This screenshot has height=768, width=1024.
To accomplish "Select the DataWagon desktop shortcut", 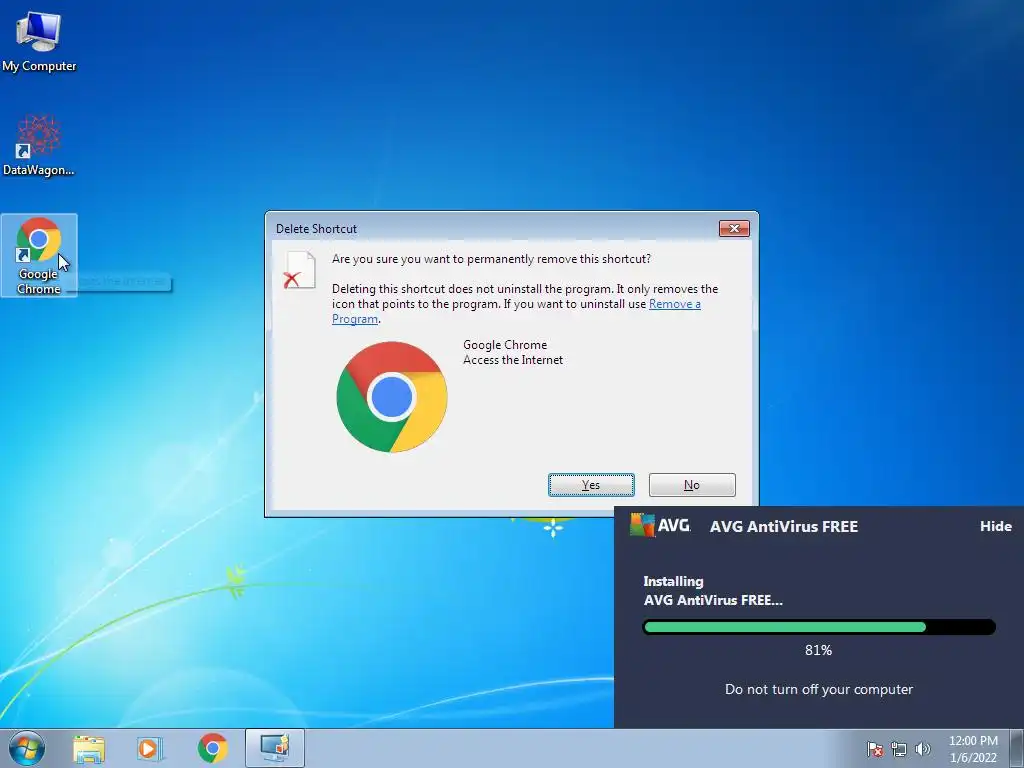I will pyautogui.click(x=39, y=145).
